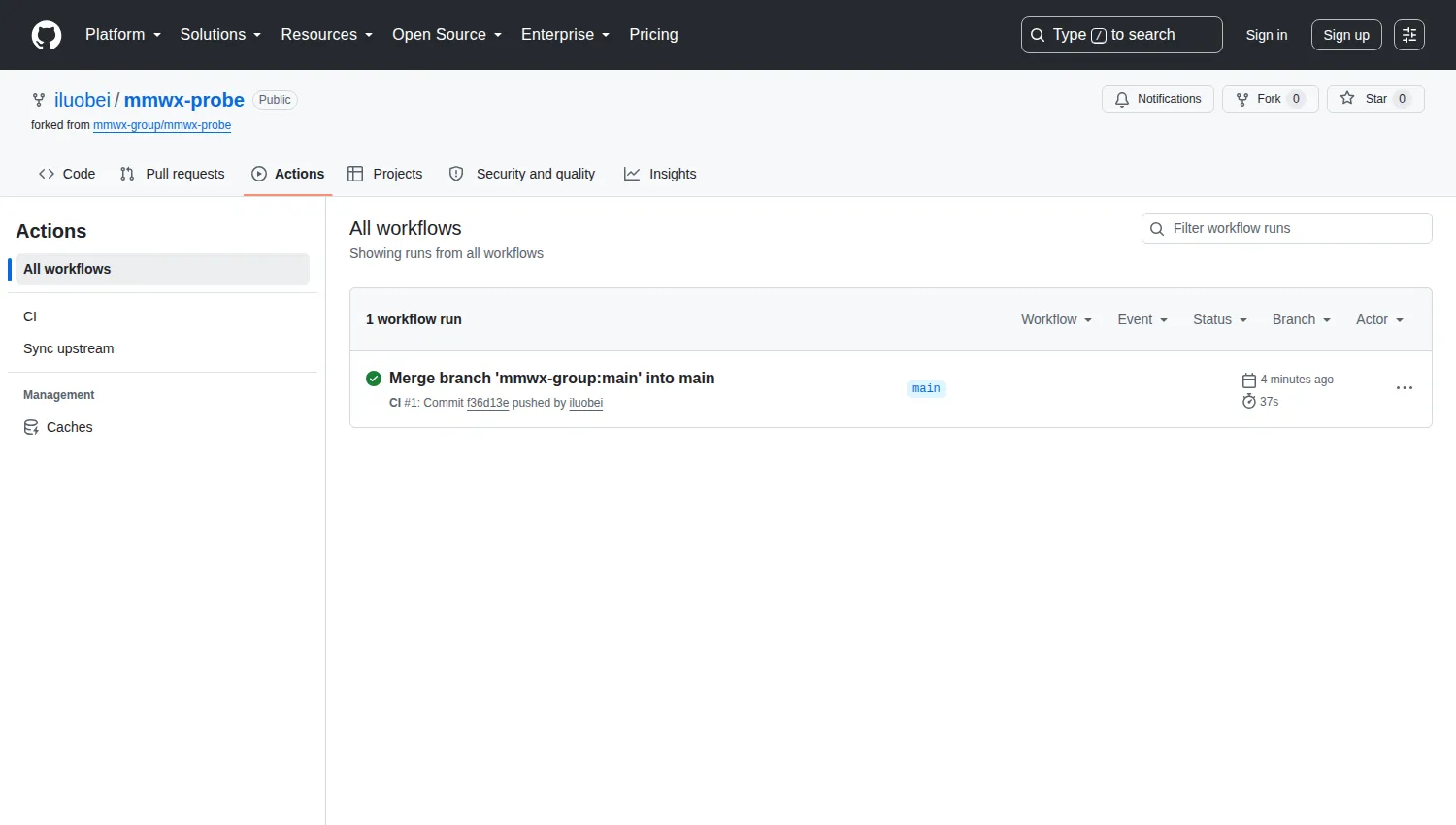Open the Projects tab
Screen dimensions: 1456x825
(x=385, y=174)
